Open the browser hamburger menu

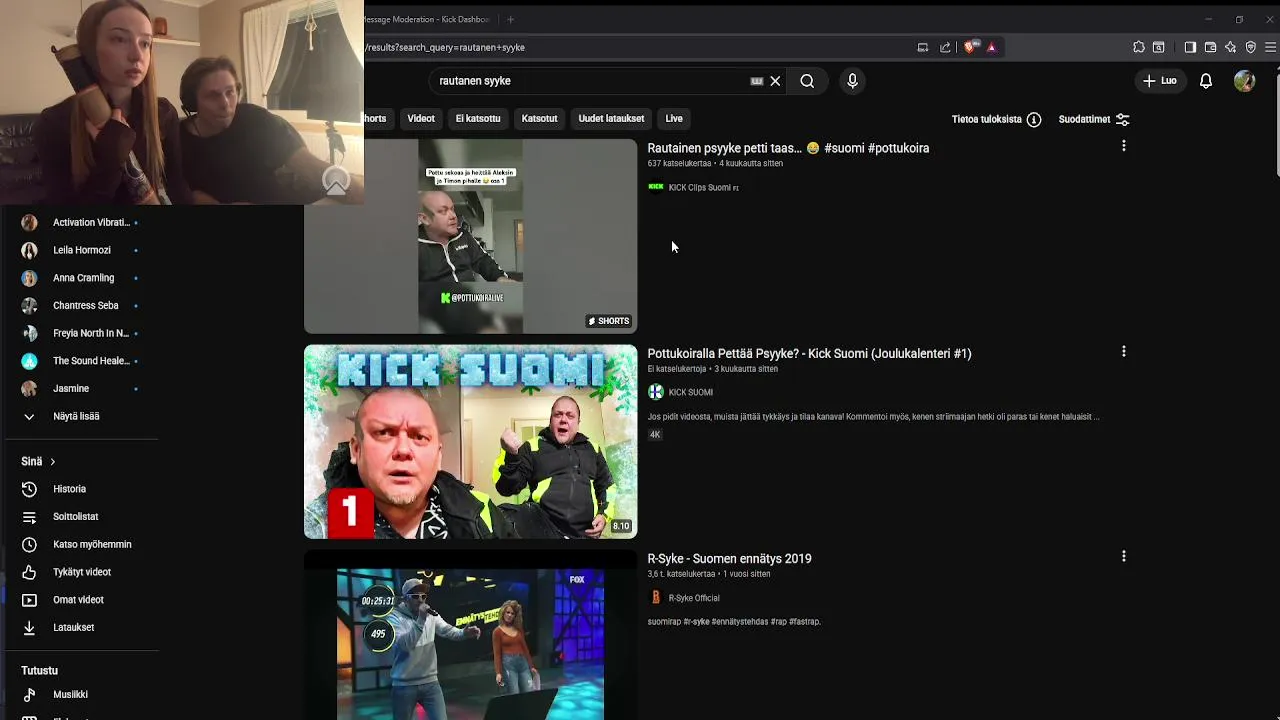tap(1271, 47)
